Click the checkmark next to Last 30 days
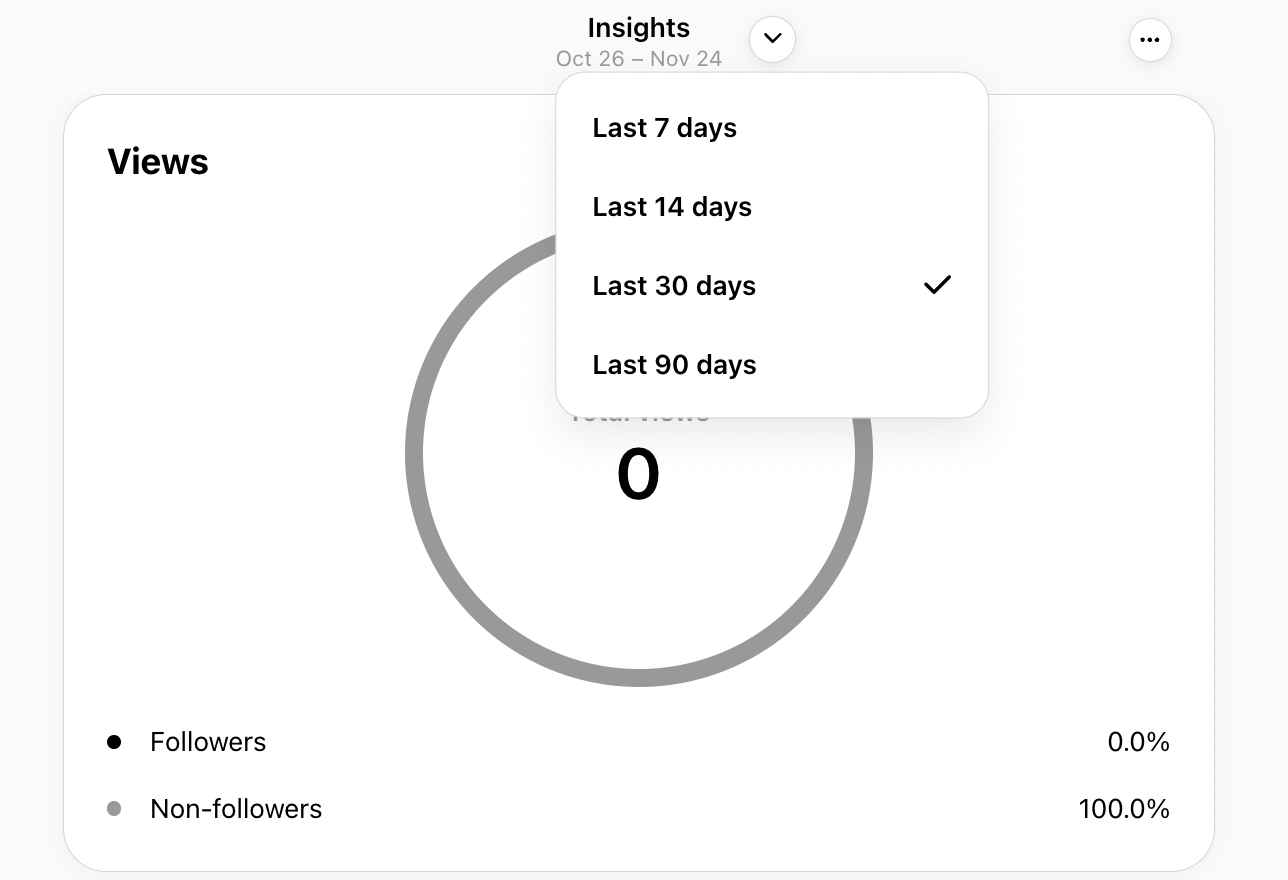This screenshot has height=880, width=1288. (x=937, y=285)
